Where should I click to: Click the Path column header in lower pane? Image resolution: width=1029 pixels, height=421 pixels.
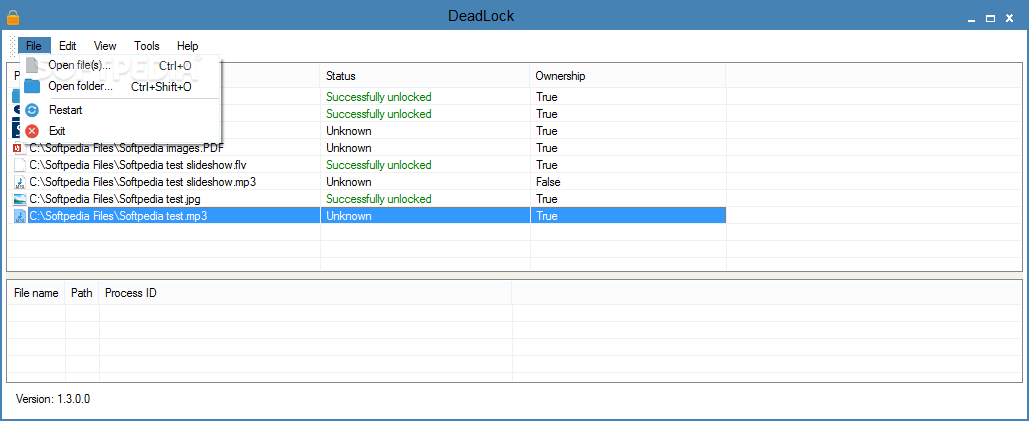(81, 293)
